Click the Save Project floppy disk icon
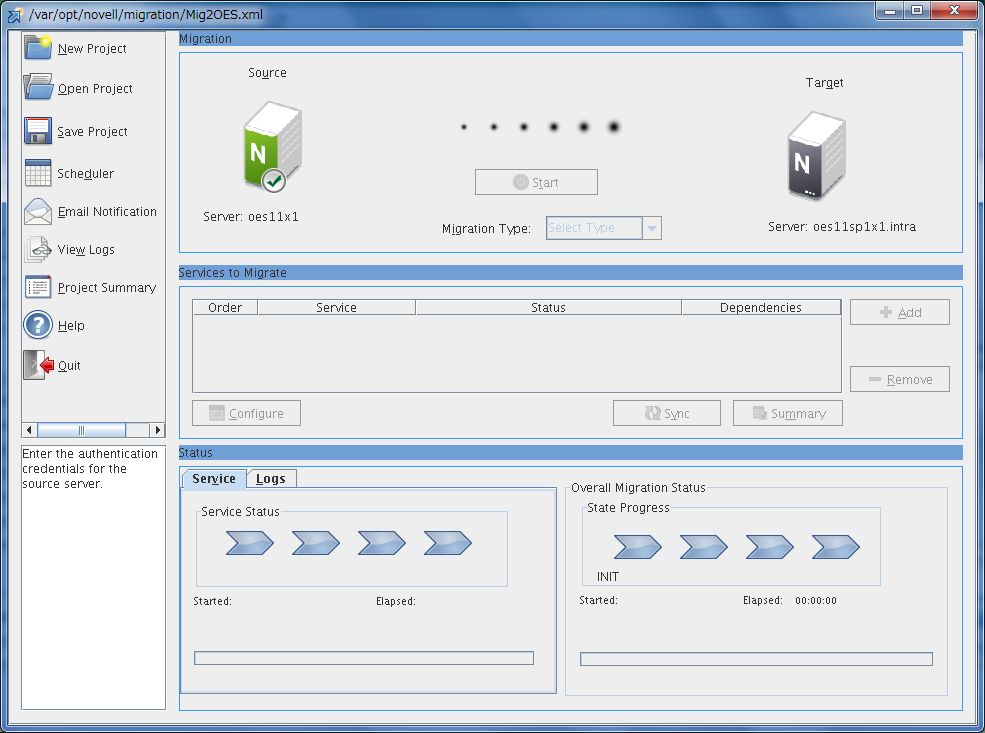The height and width of the screenshot is (733, 985). point(38,131)
